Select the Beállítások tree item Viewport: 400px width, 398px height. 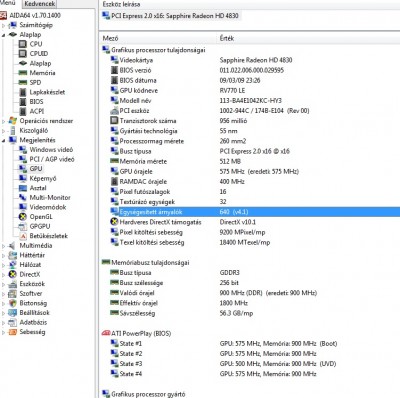pyautogui.click(x=34, y=313)
